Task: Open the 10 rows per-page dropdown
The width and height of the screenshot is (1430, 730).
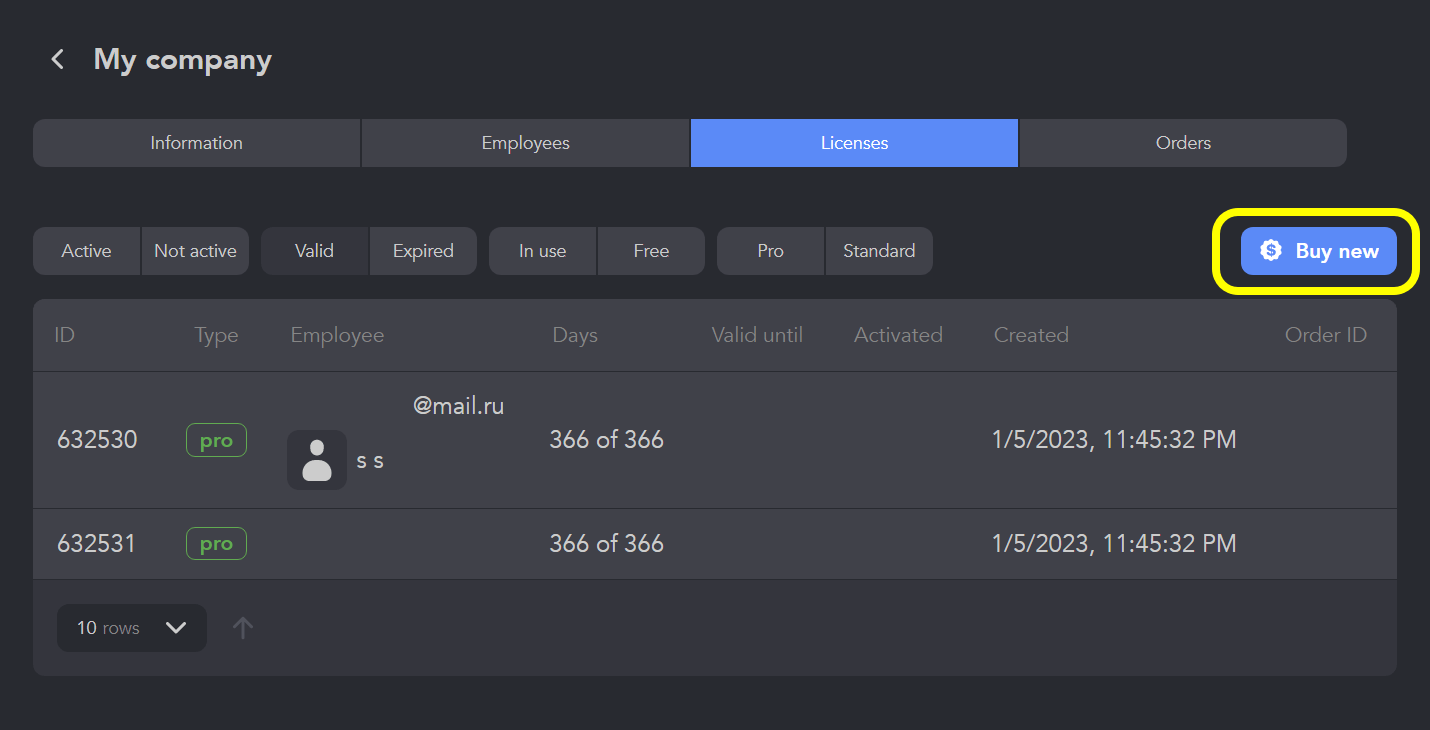Action: coord(131,628)
